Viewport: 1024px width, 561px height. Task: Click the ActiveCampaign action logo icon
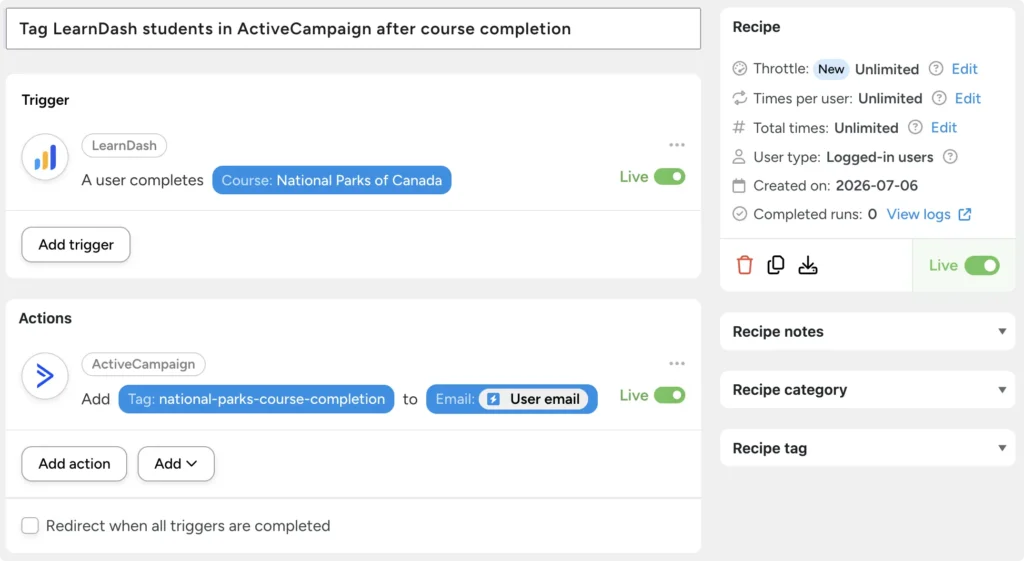coord(45,376)
